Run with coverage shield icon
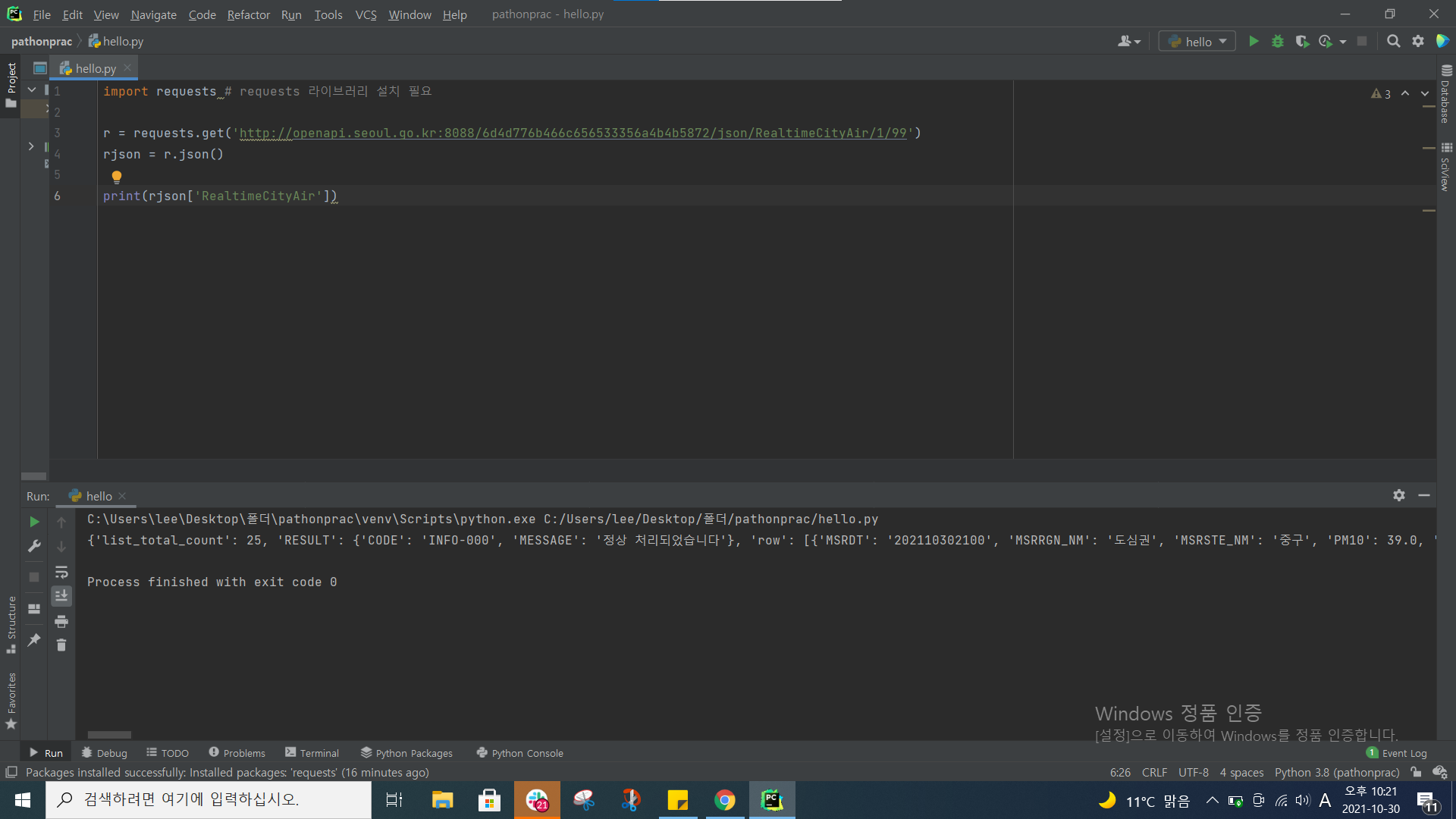 point(1302,42)
